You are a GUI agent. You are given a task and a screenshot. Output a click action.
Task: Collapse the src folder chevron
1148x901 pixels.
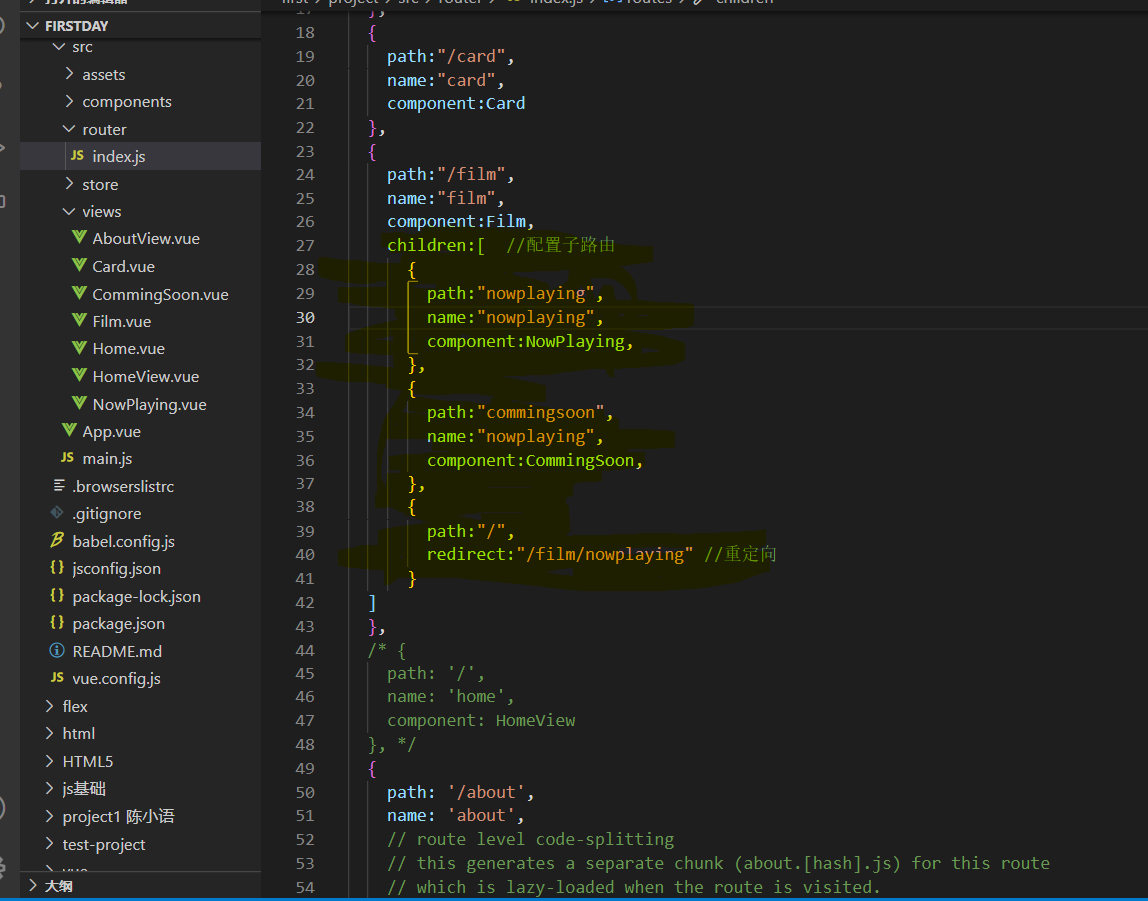[59, 47]
